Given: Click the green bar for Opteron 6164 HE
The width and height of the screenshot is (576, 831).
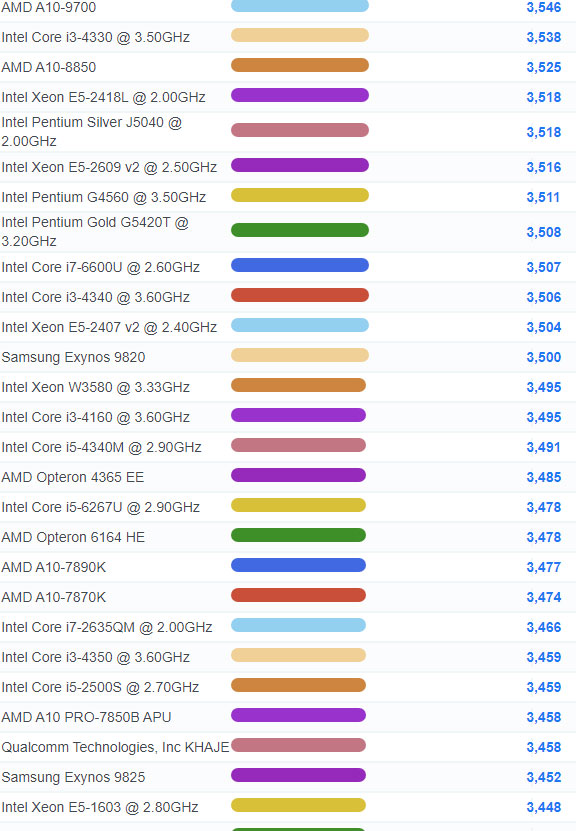Looking at the screenshot, I should 298,535.
